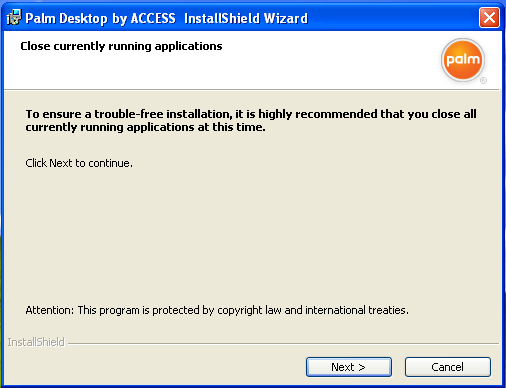Click the "currently running applications at this time" line

tap(145, 127)
